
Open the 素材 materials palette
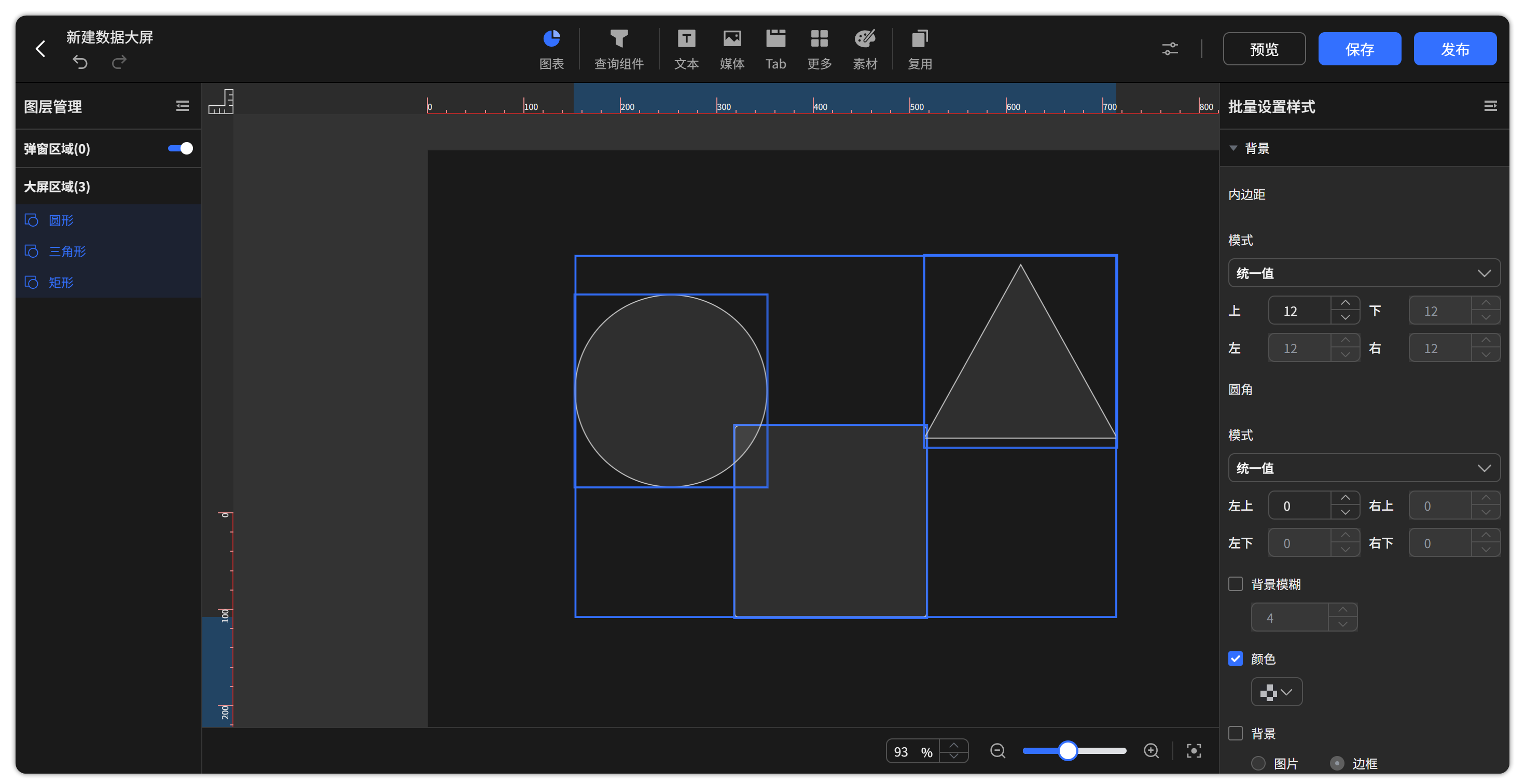tap(865, 50)
